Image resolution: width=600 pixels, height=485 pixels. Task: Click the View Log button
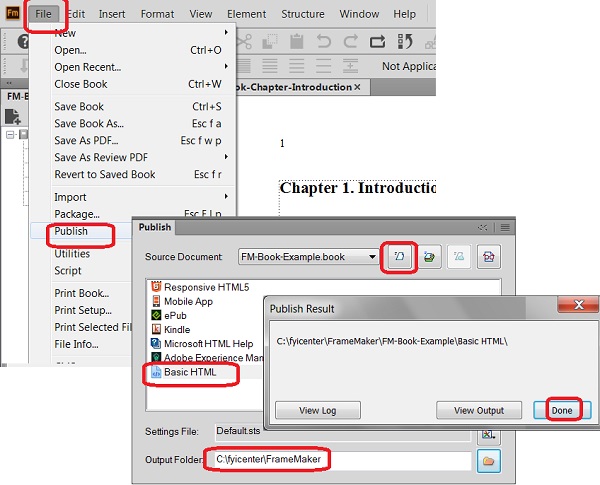pyautogui.click(x=318, y=410)
